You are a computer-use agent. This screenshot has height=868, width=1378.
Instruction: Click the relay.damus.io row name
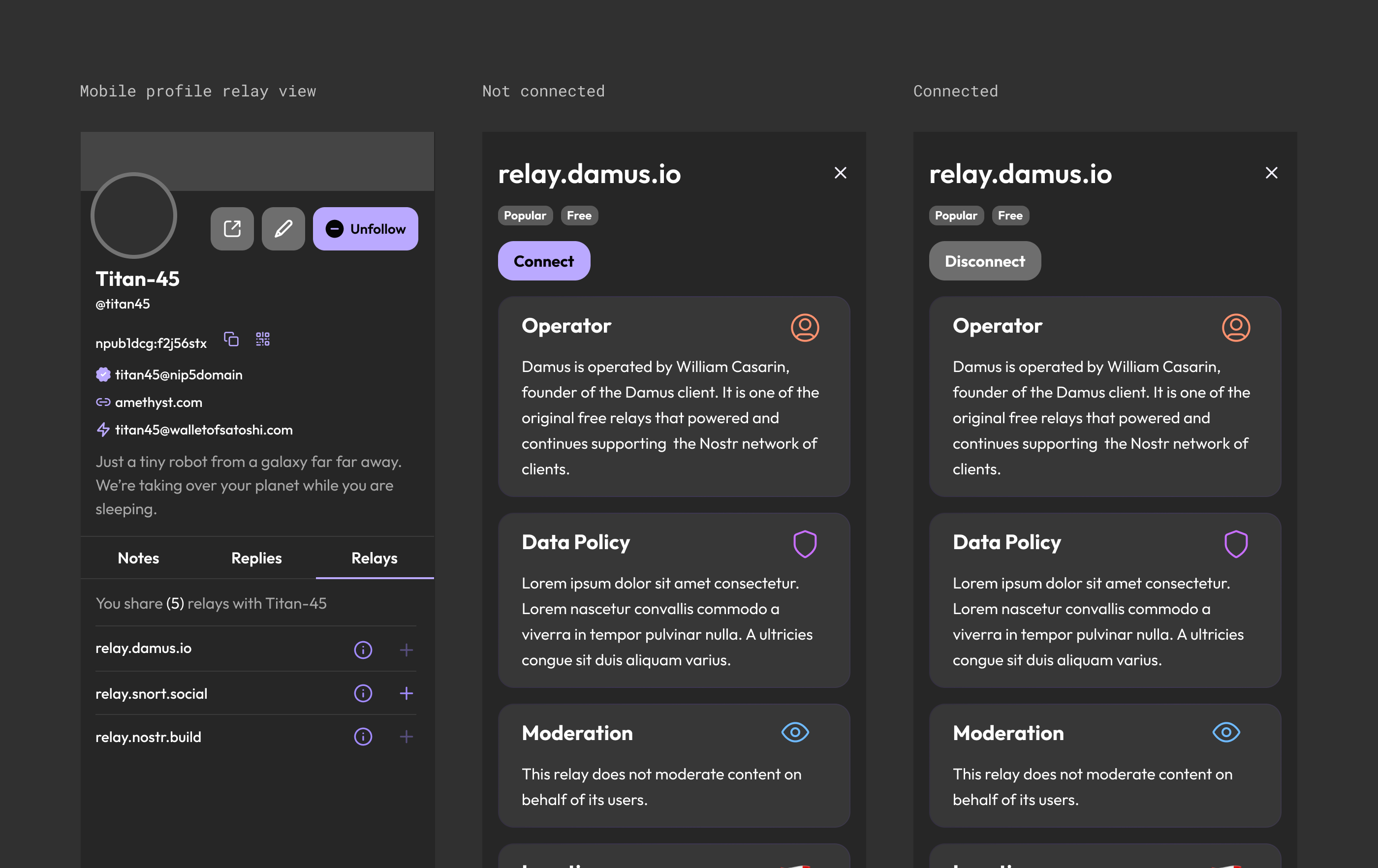click(x=144, y=648)
